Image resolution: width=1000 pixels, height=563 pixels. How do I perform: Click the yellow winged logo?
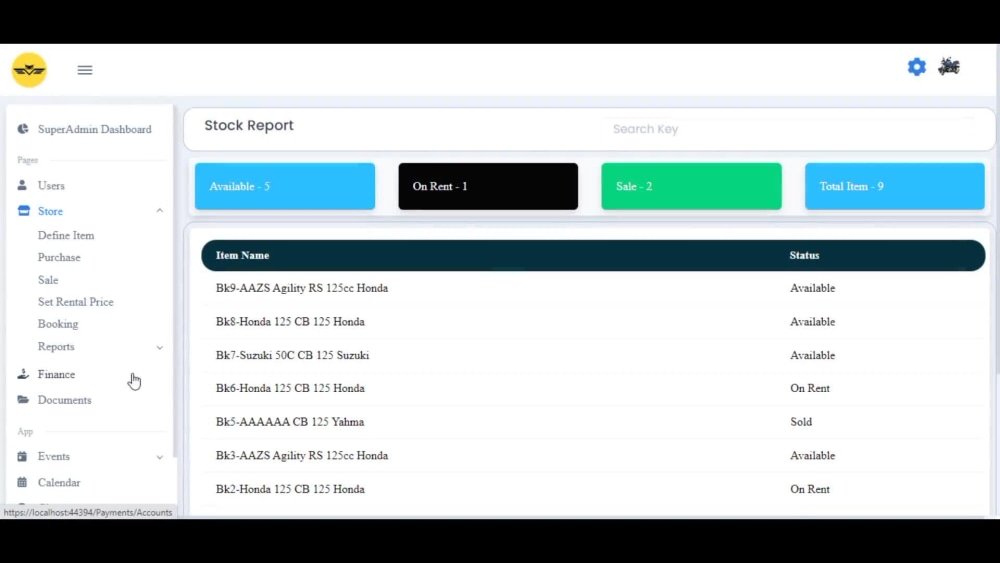[x=29, y=69]
